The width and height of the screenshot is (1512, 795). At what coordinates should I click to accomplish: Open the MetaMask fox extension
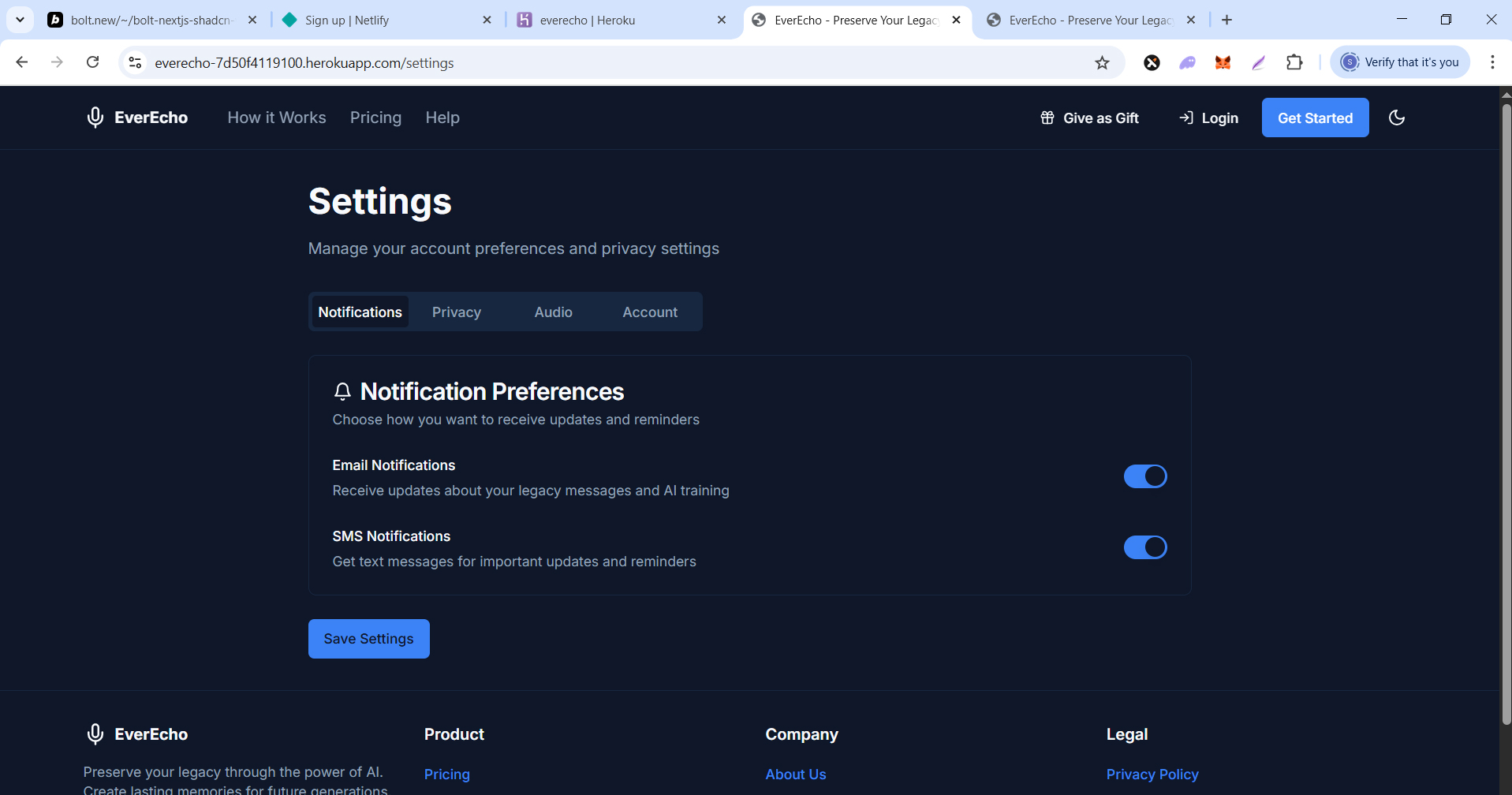point(1223,62)
